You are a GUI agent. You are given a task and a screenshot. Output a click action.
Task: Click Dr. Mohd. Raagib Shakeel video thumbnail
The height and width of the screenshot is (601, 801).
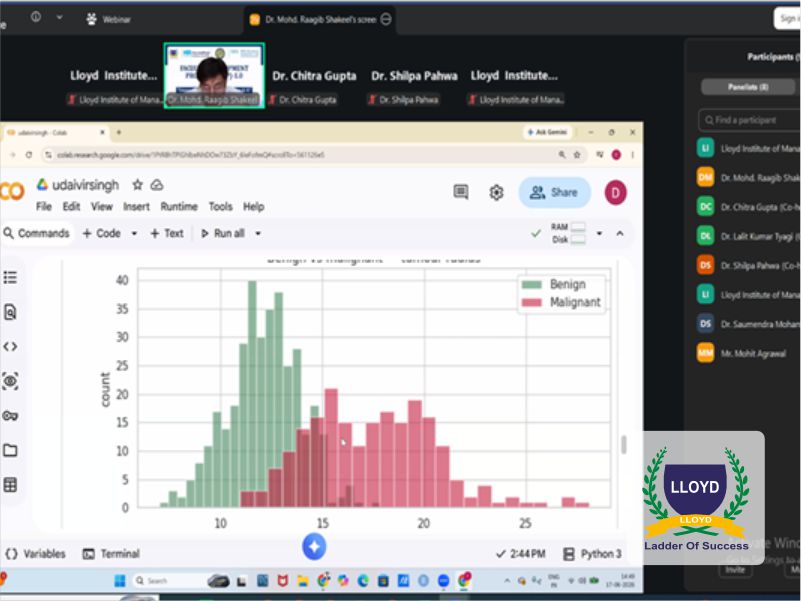point(214,75)
